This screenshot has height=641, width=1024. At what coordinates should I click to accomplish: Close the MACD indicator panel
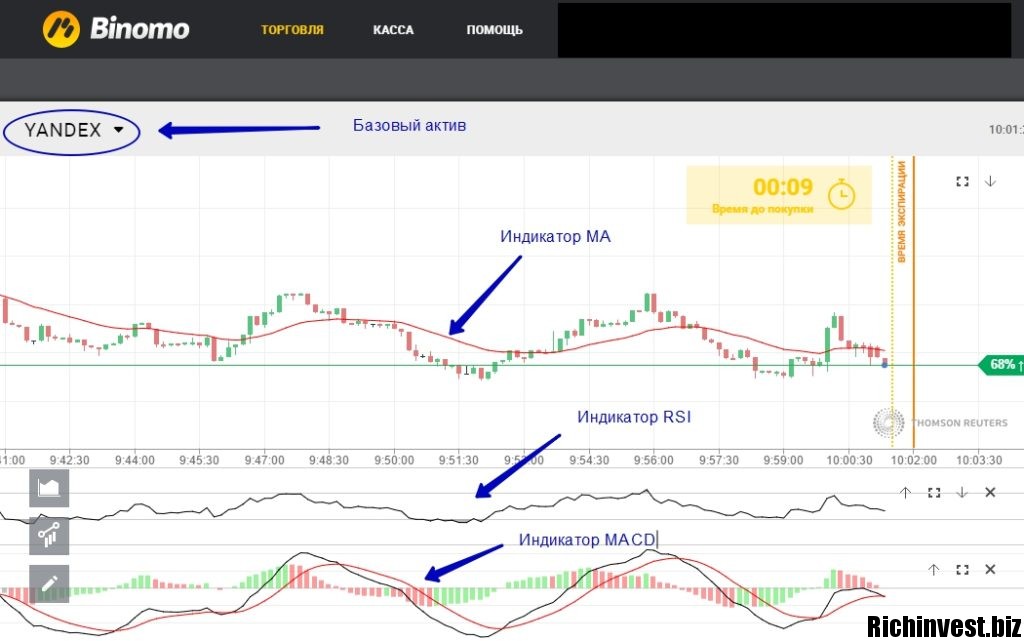pos(990,570)
